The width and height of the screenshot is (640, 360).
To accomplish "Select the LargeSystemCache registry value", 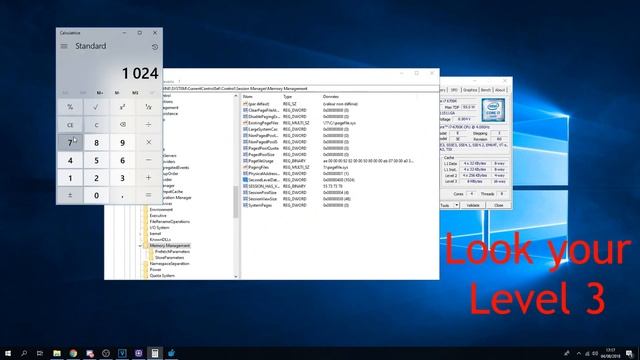I will point(260,129).
